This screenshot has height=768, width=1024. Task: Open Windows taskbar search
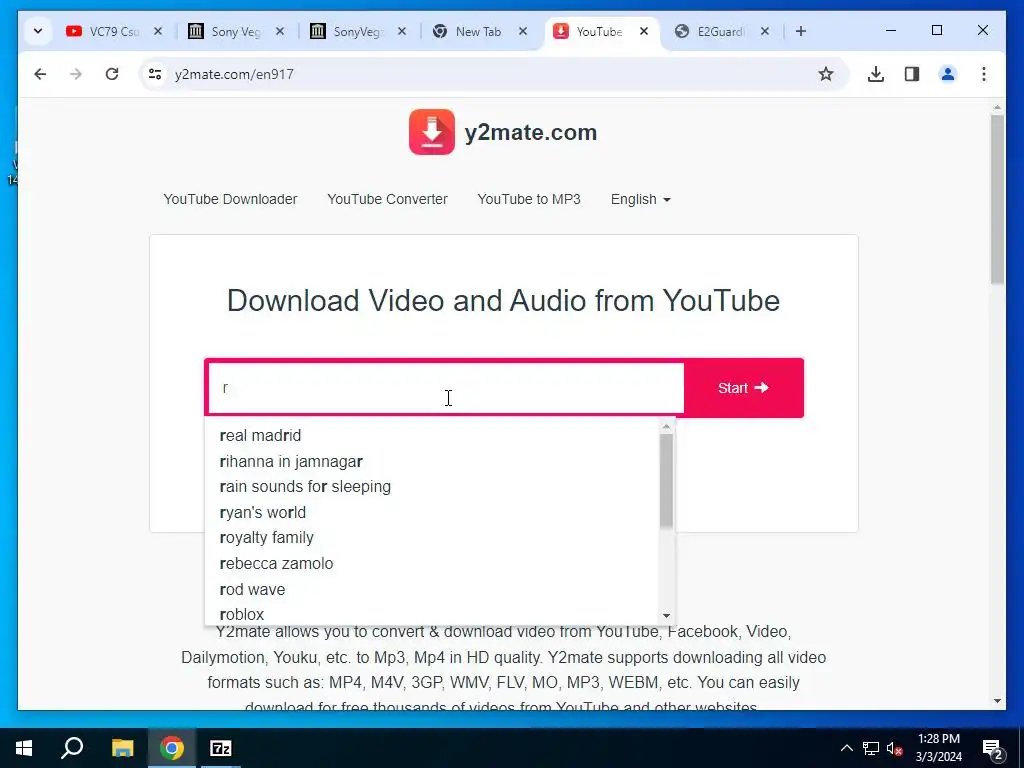(72, 748)
